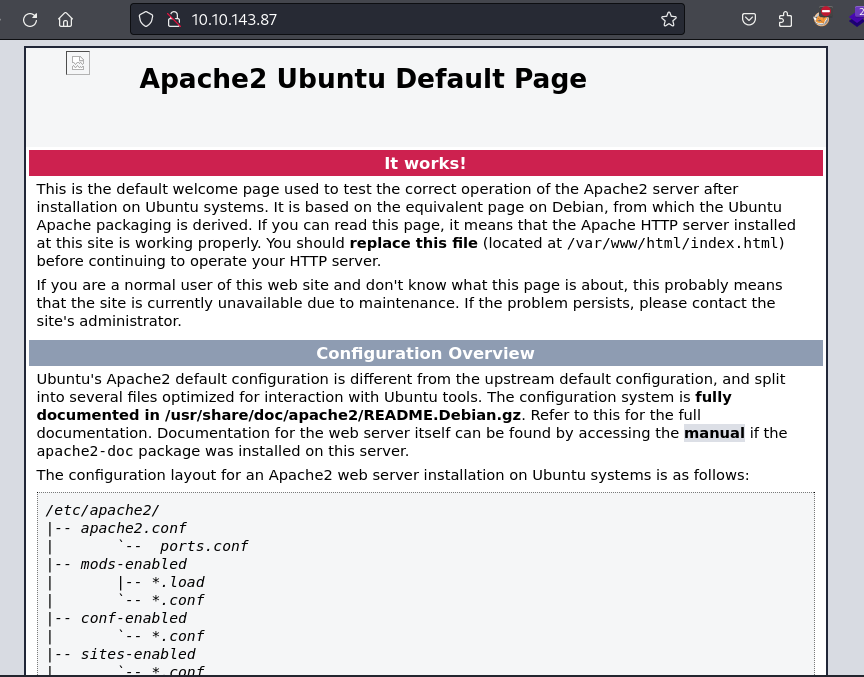Image resolution: width=864 pixels, height=677 pixels.
Task: Click sites-enabled in the config tree
Action: point(138,654)
